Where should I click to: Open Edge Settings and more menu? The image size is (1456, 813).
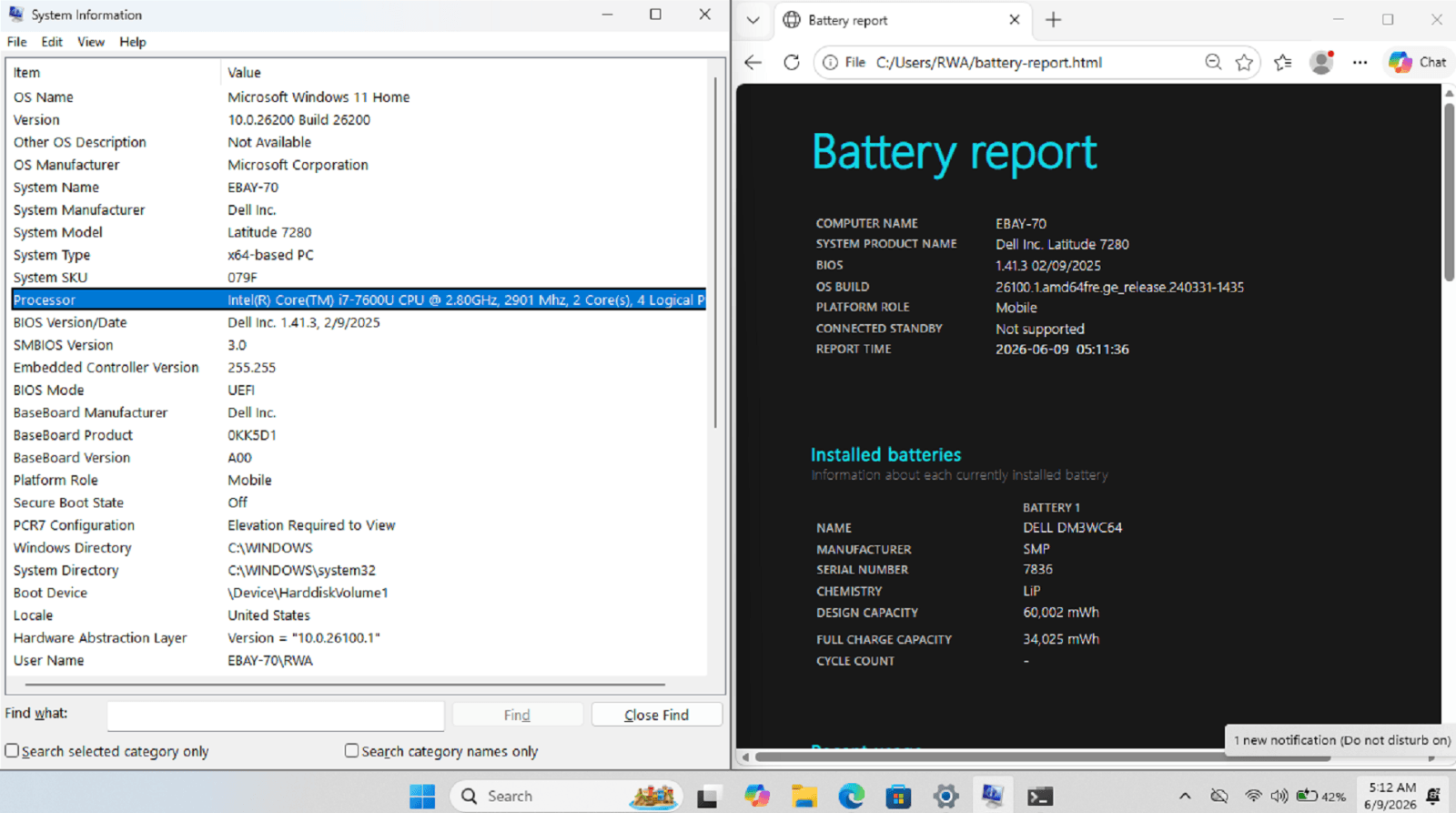pos(1360,62)
